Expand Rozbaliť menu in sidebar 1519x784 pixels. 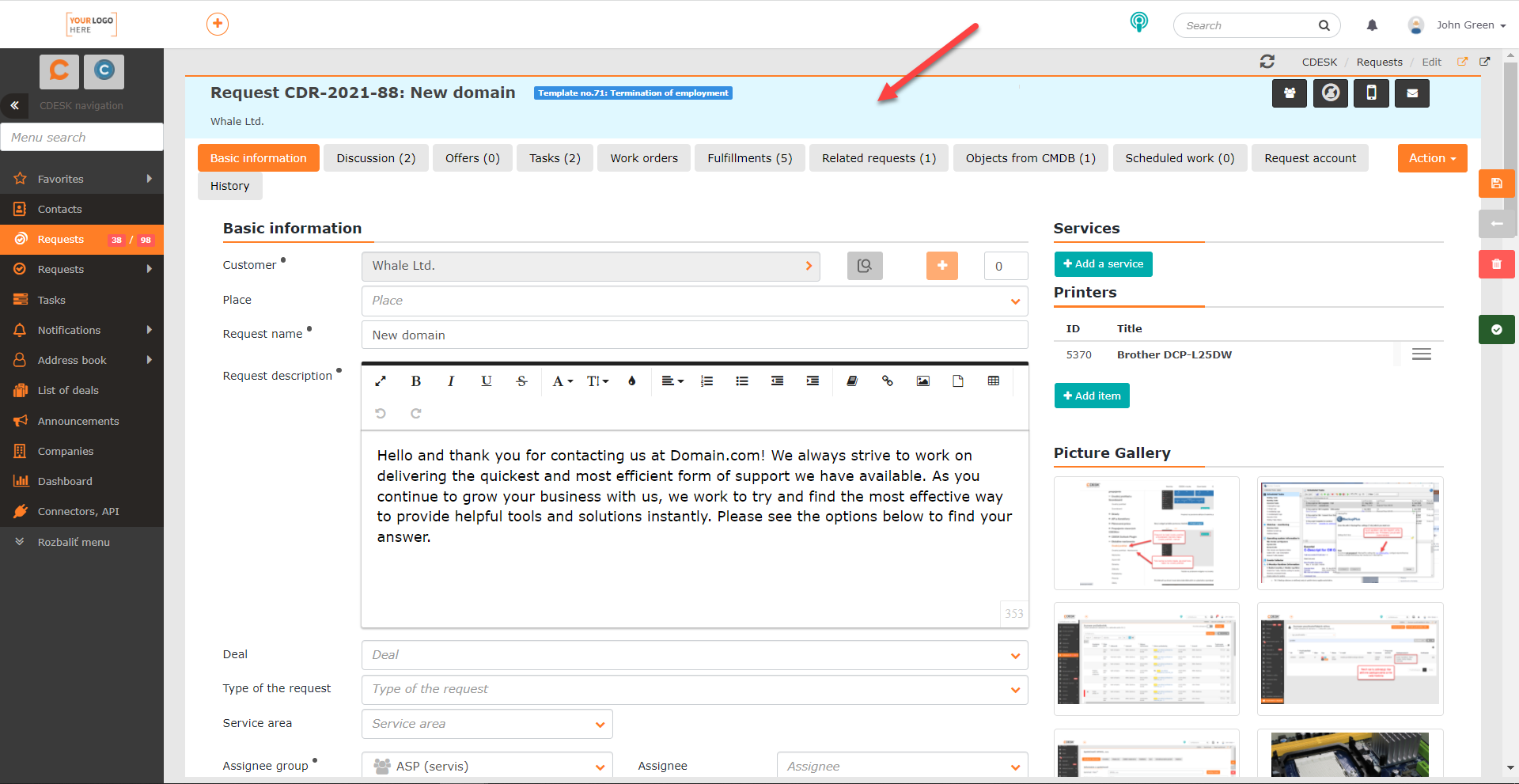(81, 542)
